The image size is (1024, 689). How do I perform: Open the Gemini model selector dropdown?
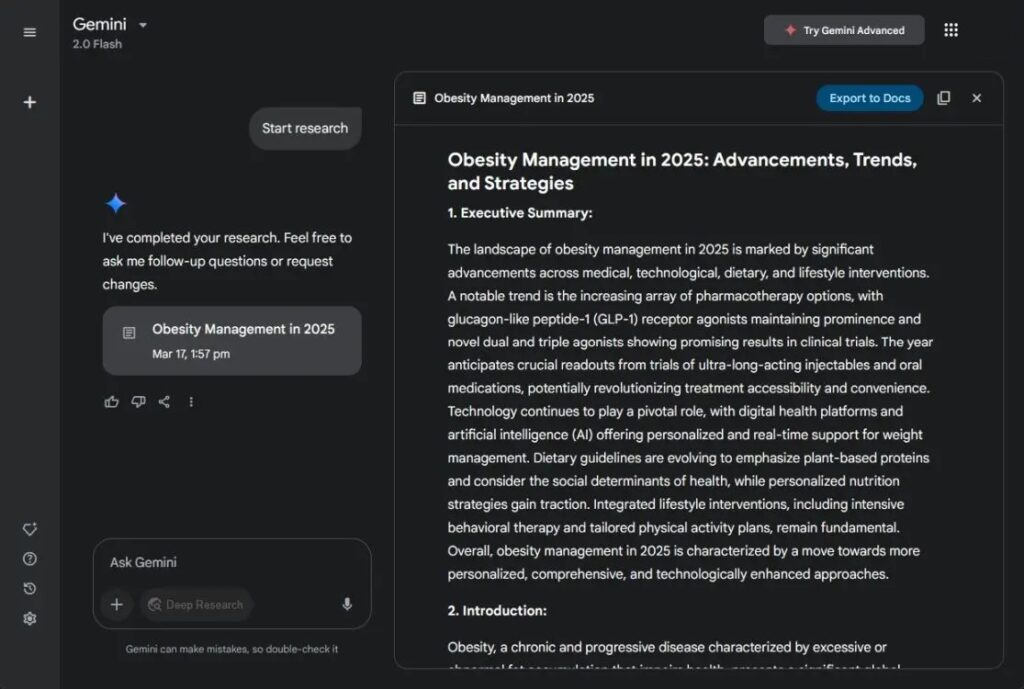[x=141, y=23]
